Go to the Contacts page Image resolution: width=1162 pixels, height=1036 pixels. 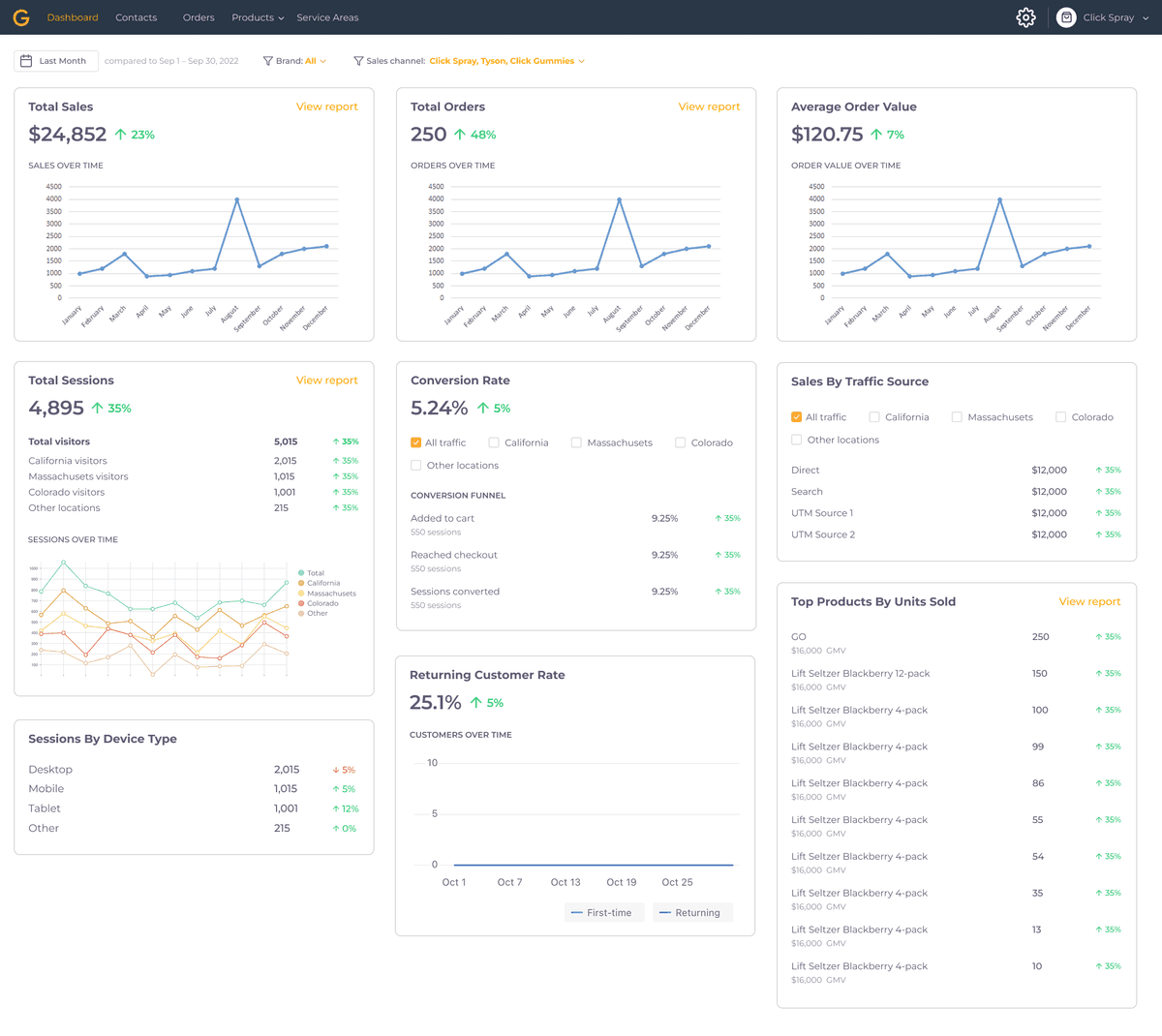pyautogui.click(x=136, y=16)
